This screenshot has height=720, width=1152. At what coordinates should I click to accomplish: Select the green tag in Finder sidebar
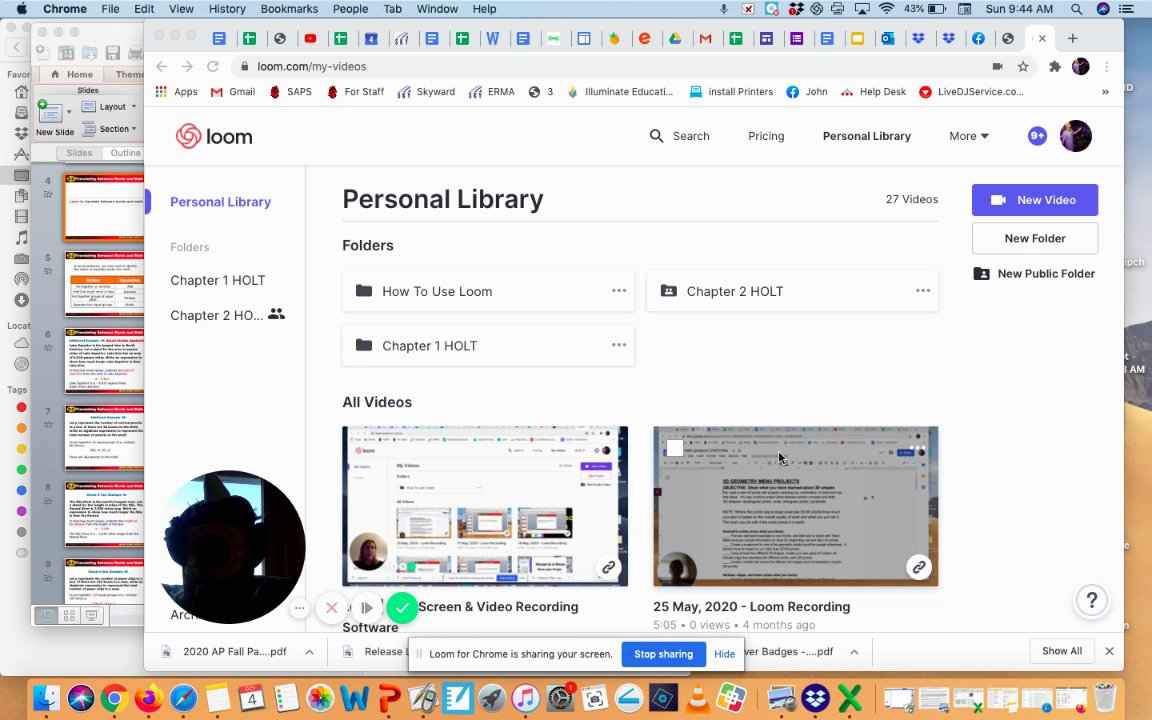[x=21, y=469]
